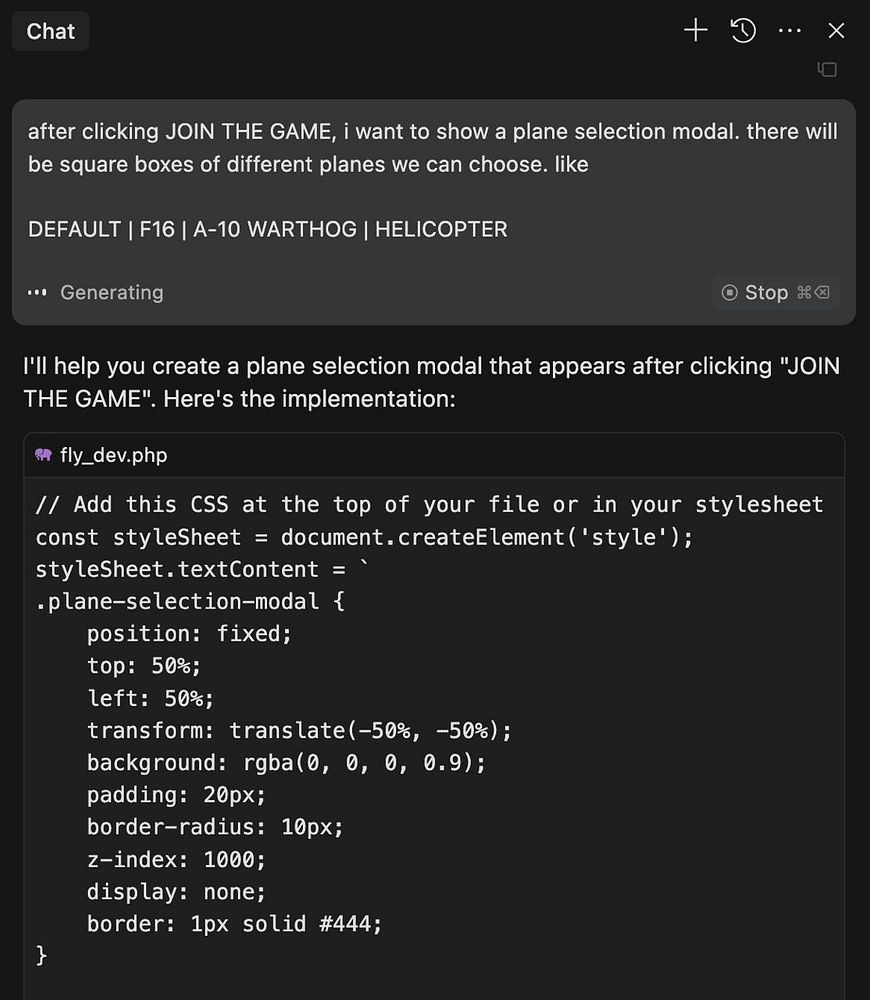This screenshot has height=1000, width=870.
Task: Click the "z-index: 1000;" code line
Action: coord(177,859)
